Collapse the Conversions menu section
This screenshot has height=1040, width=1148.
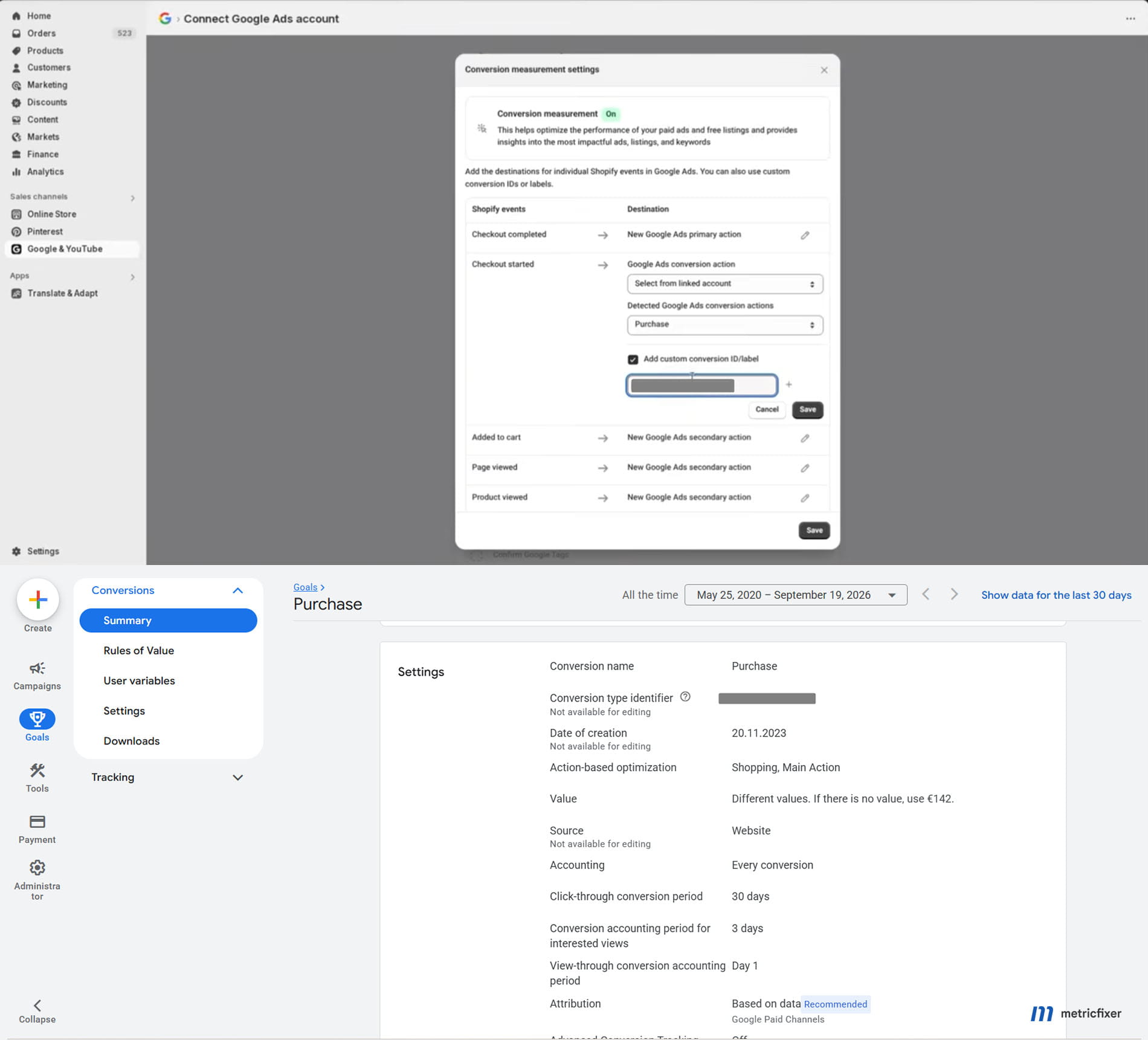[x=237, y=590]
